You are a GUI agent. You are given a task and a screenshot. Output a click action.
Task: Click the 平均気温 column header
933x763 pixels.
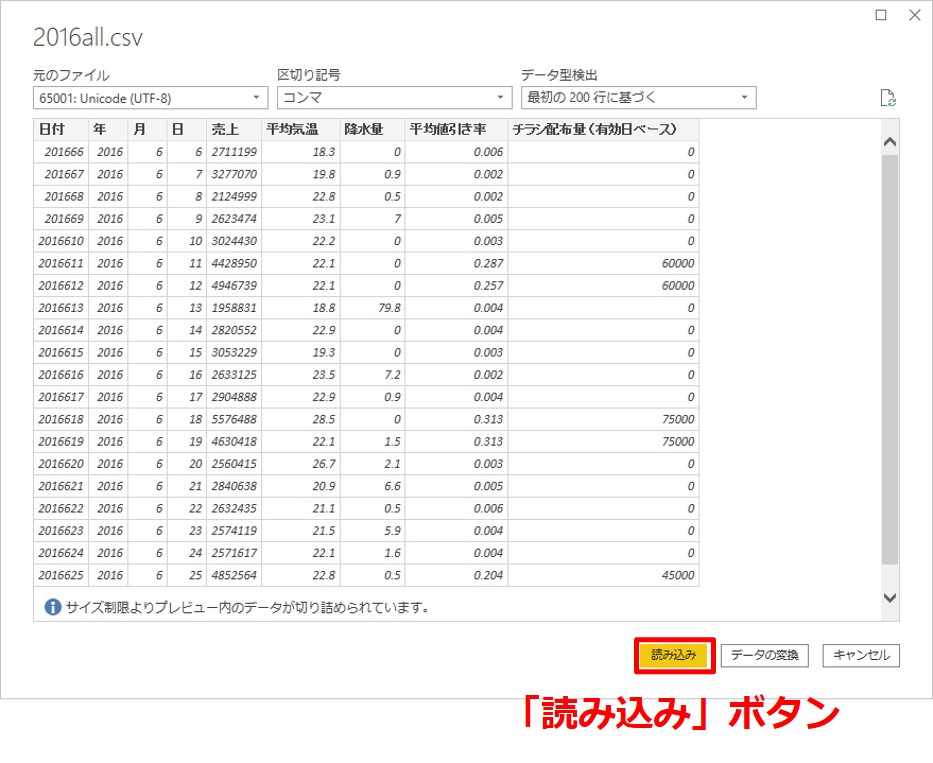tap(301, 130)
